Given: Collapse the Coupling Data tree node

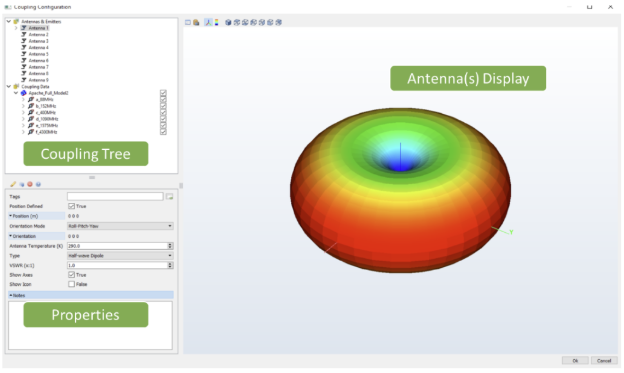Looking at the screenshot, I should click(9, 86).
